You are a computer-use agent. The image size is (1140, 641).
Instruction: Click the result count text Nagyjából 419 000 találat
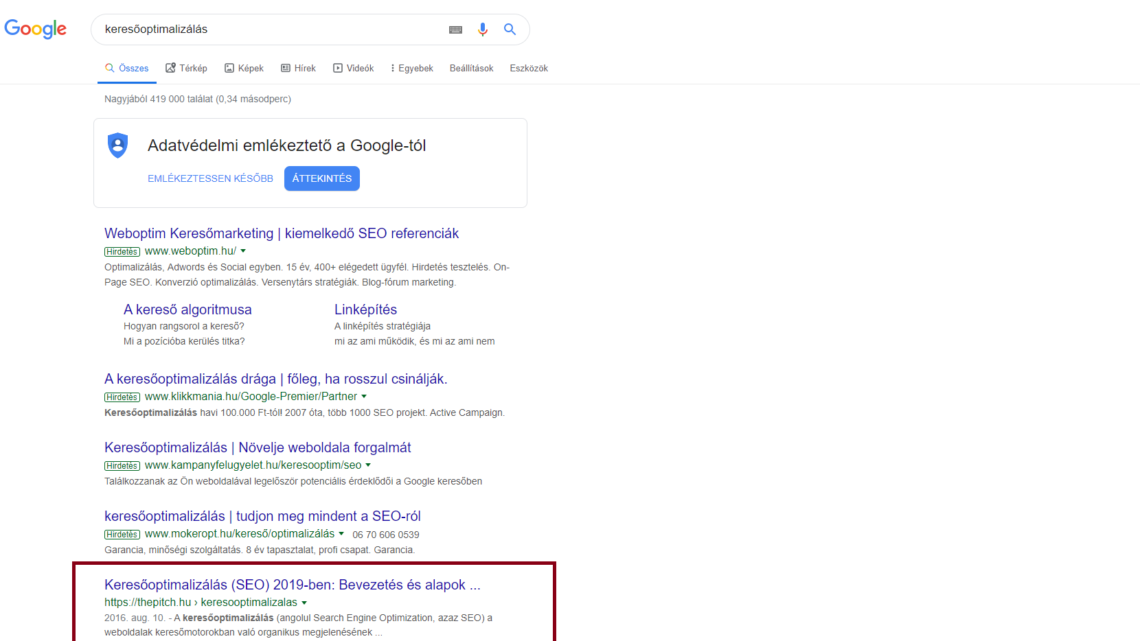pos(158,99)
